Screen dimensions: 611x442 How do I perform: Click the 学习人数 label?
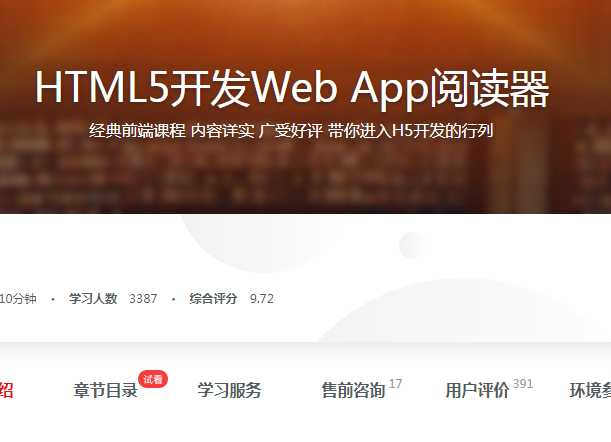[93, 298]
